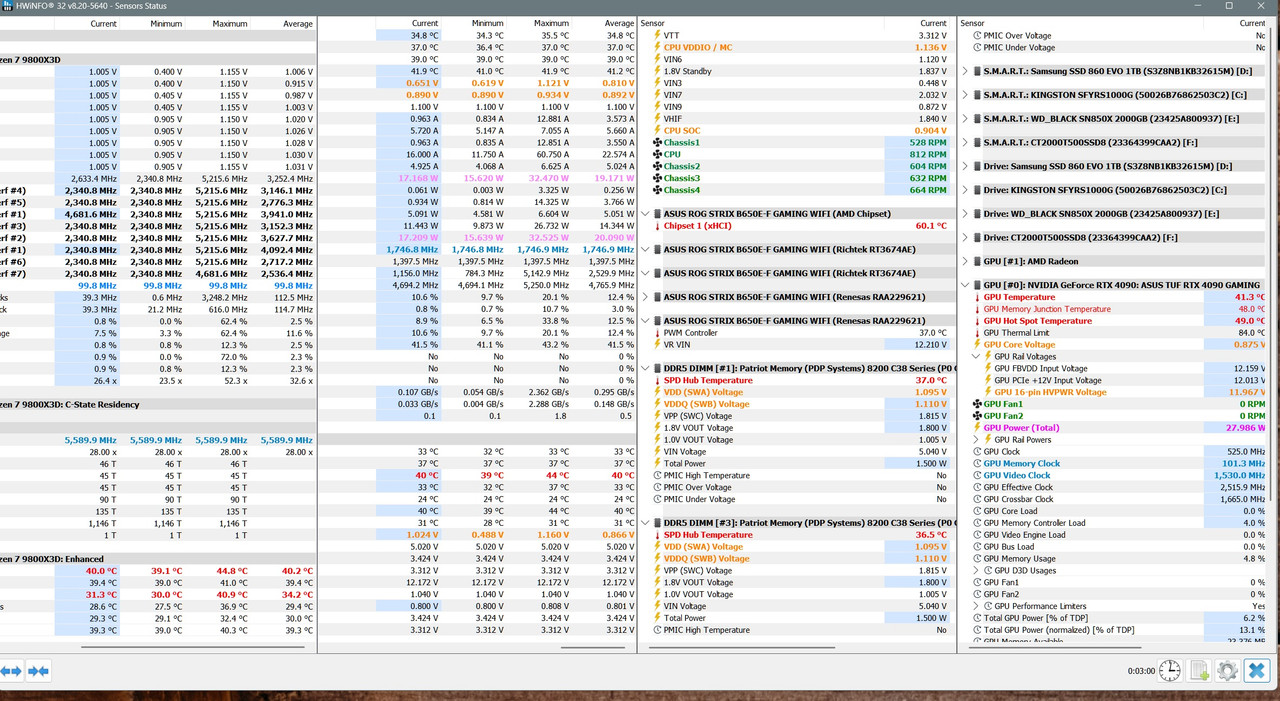This screenshot has width=1280, height=701.
Task: Click the chip icon beside DDR5 DIMM [#1]
Action: tap(657, 369)
